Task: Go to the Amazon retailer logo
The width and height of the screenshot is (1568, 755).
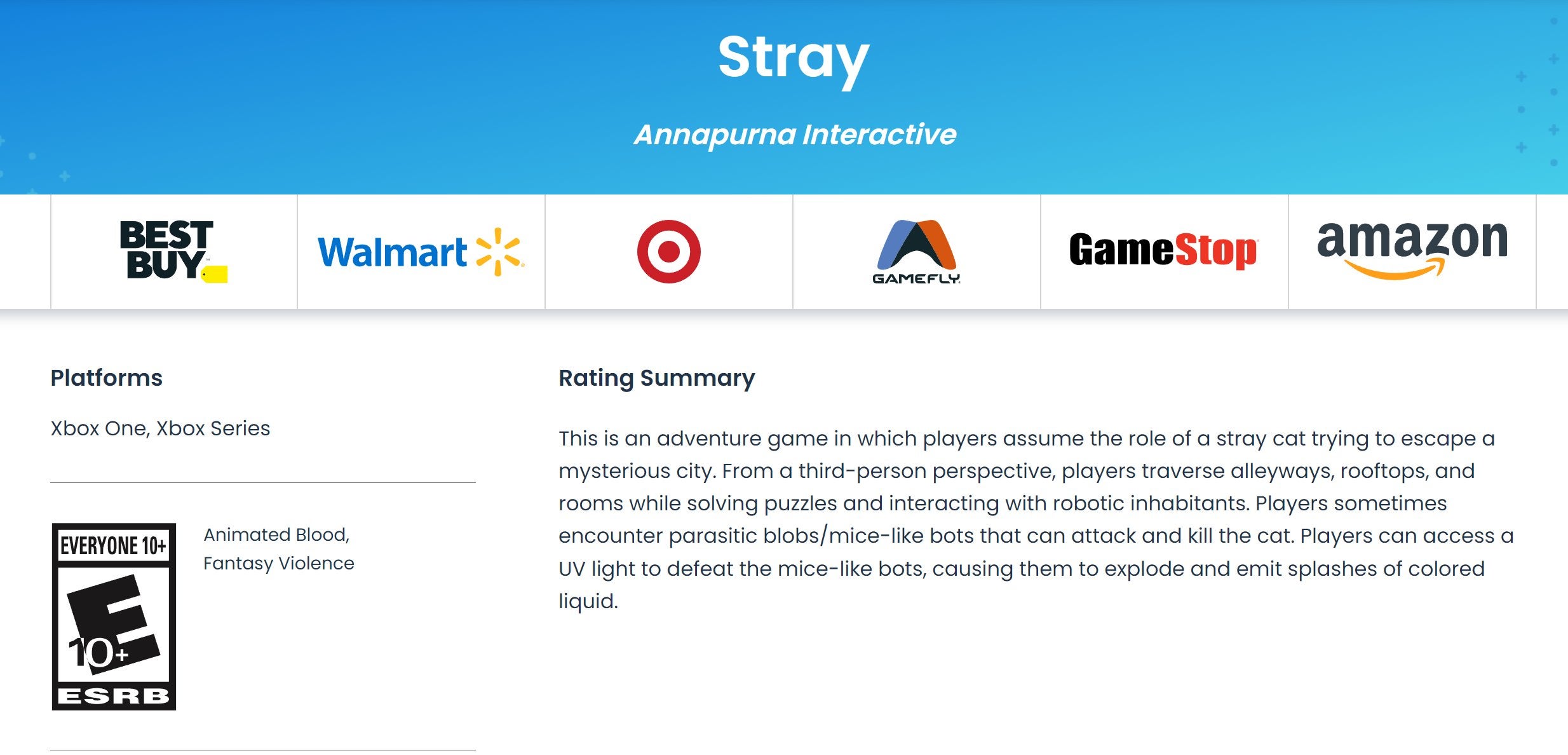Action: pos(1412,249)
